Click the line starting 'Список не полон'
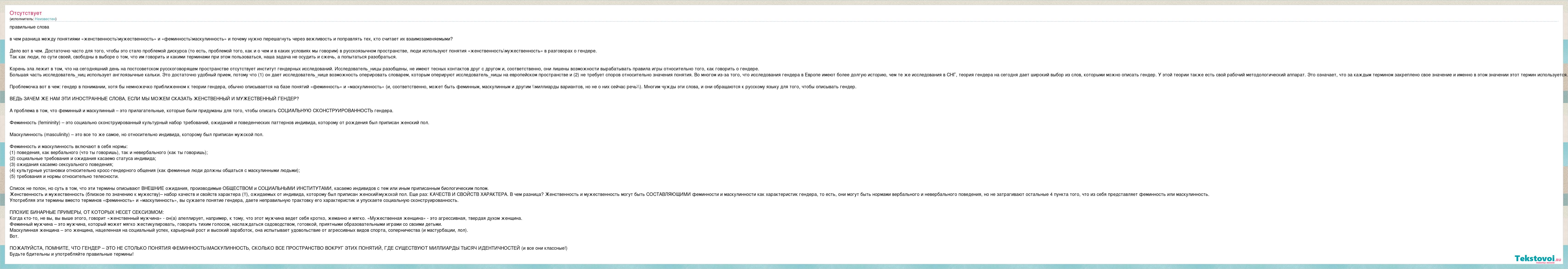 tap(249, 189)
